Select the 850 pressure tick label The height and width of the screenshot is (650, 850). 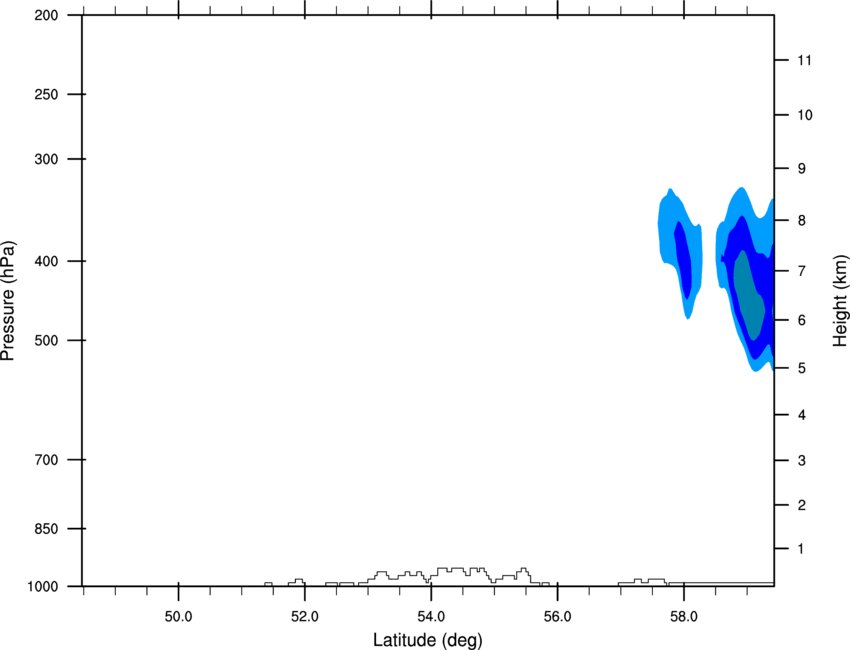(46, 529)
